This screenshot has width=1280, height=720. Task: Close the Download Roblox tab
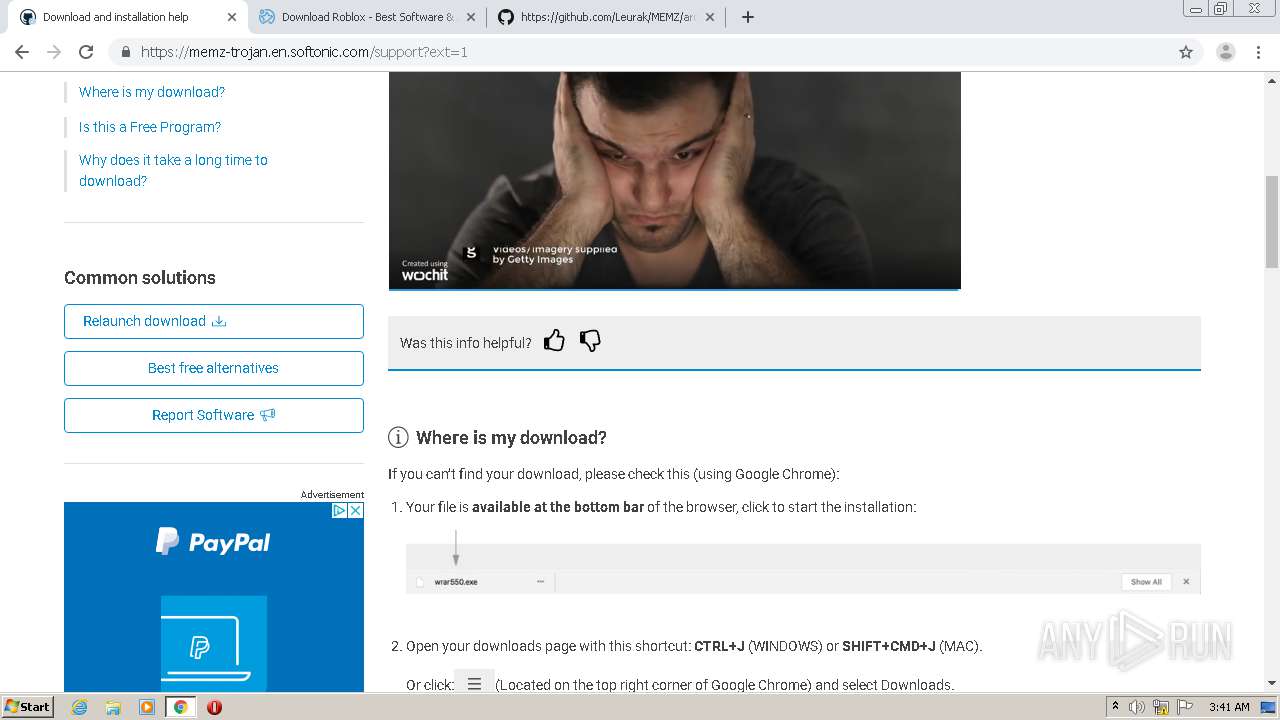(471, 17)
